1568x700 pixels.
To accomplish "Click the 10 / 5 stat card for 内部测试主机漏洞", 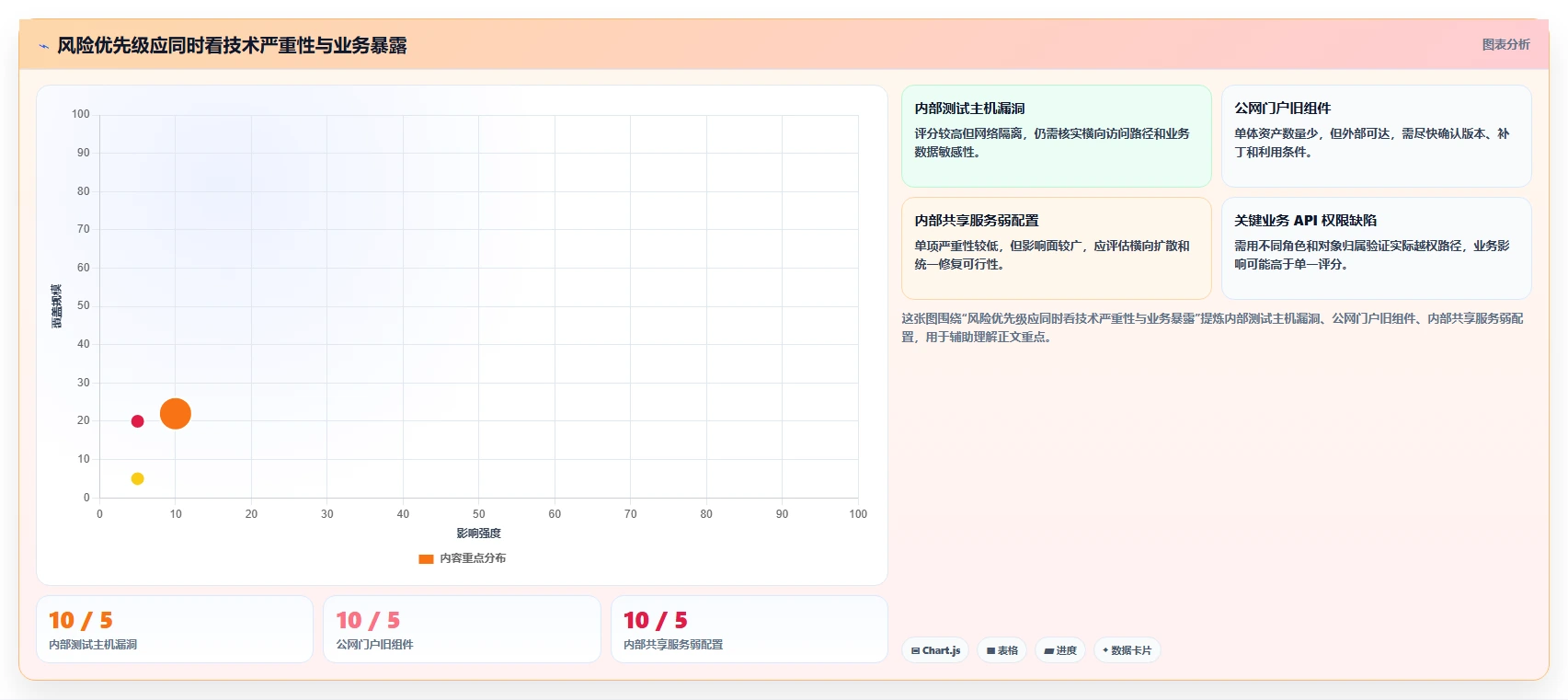I will coord(175,629).
